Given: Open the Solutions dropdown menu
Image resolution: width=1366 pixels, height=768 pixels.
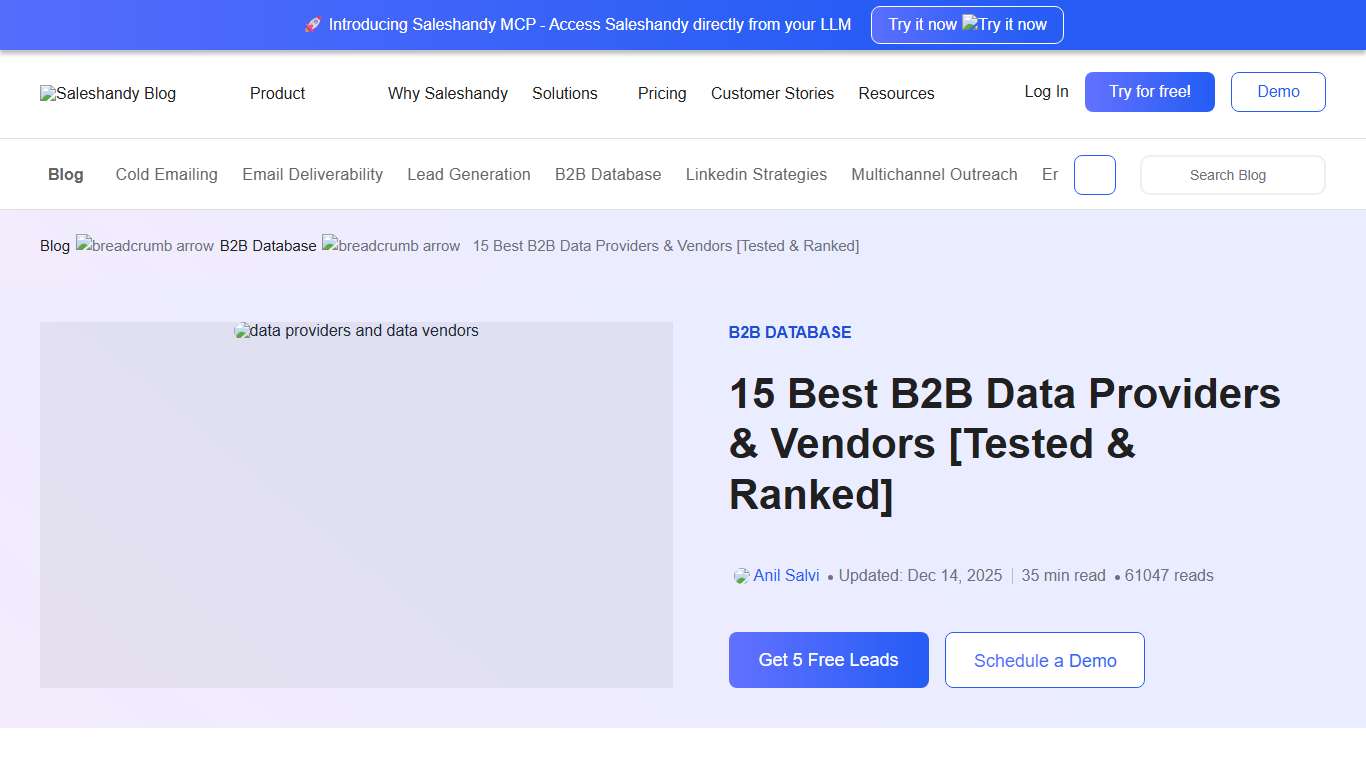Looking at the screenshot, I should click(x=565, y=93).
